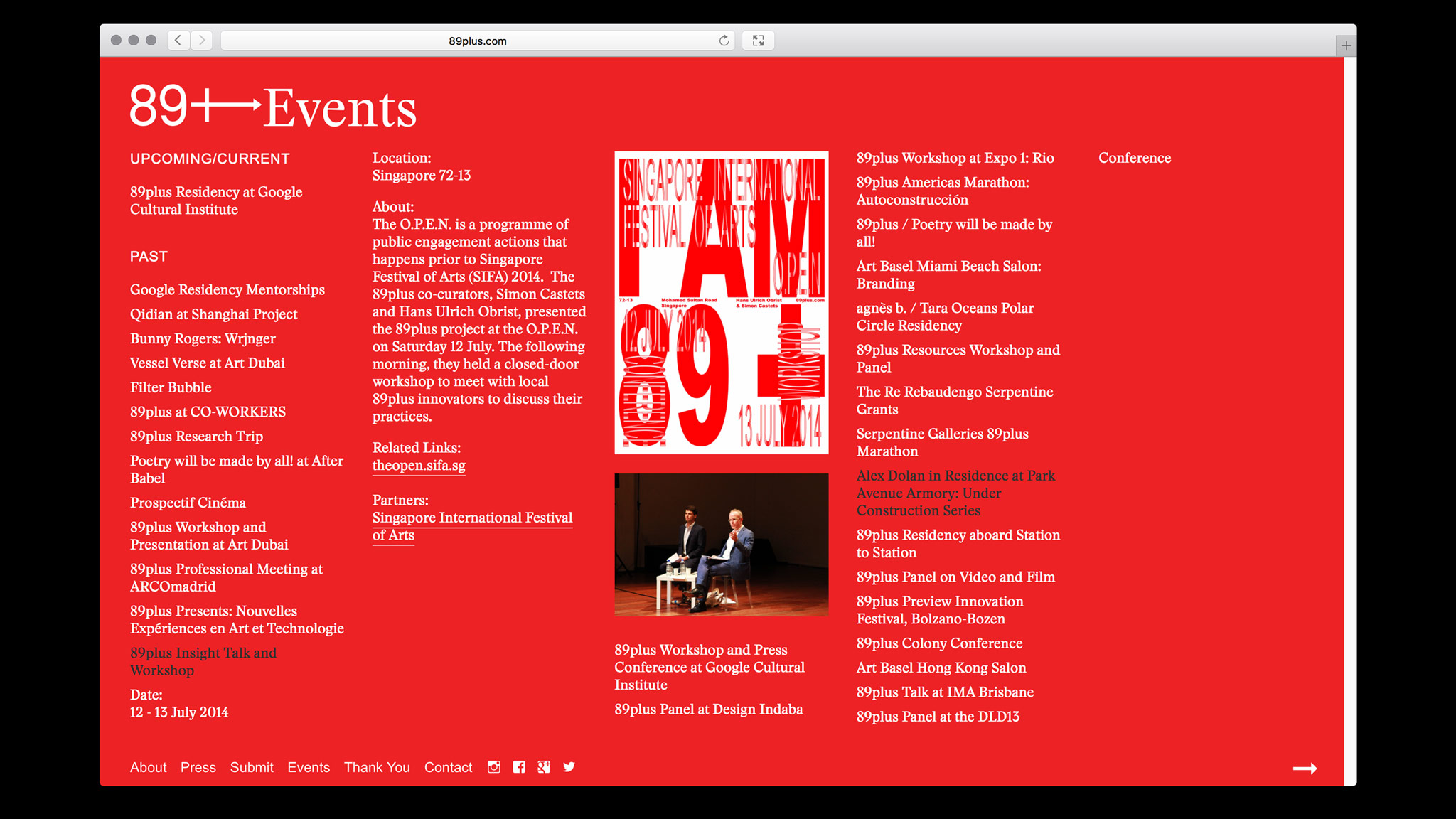Open a new tab with plus icon
Image resolution: width=1456 pixels, height=819 pixels.
[x=1346, y=45]
